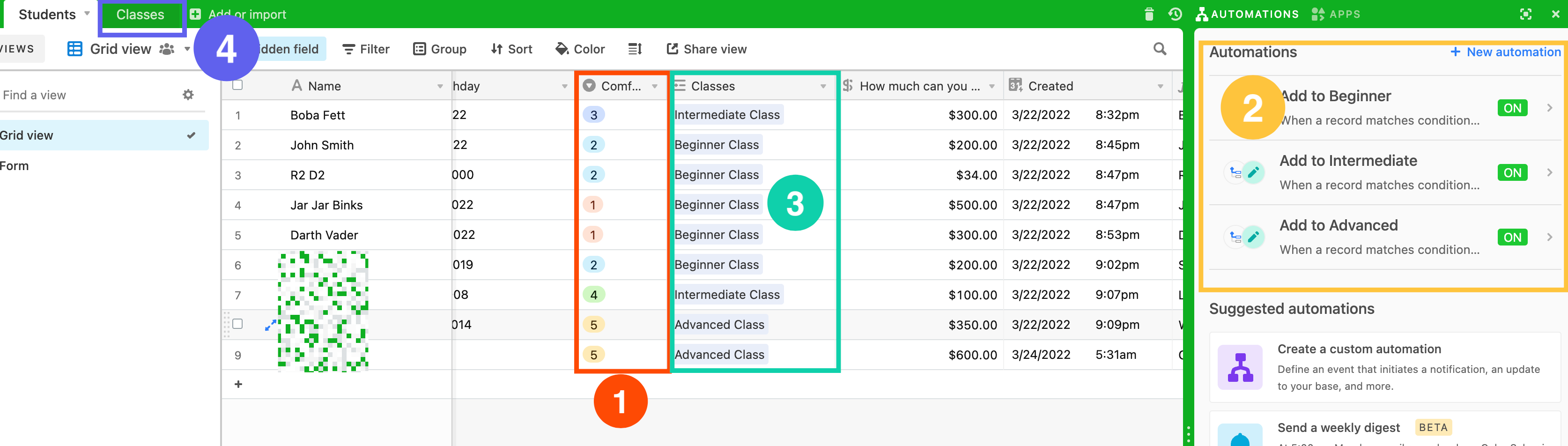
Task: Click the Grid view table icon
Action: tap(74, 49)
